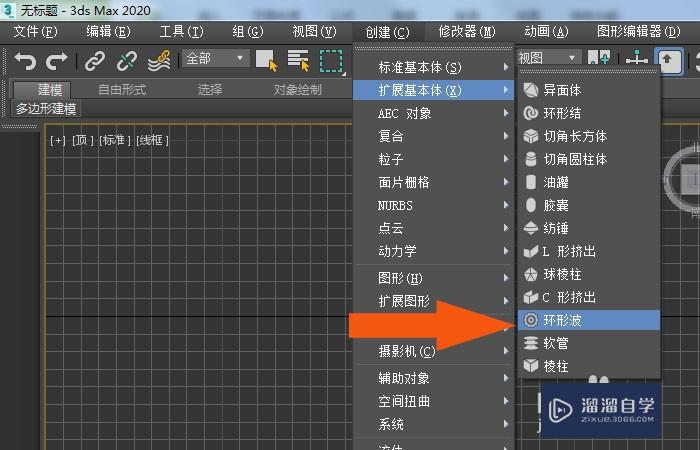Click the 球棱柱 gengon icon
Screen dimensions: 700x450
[x=531, y=274]
